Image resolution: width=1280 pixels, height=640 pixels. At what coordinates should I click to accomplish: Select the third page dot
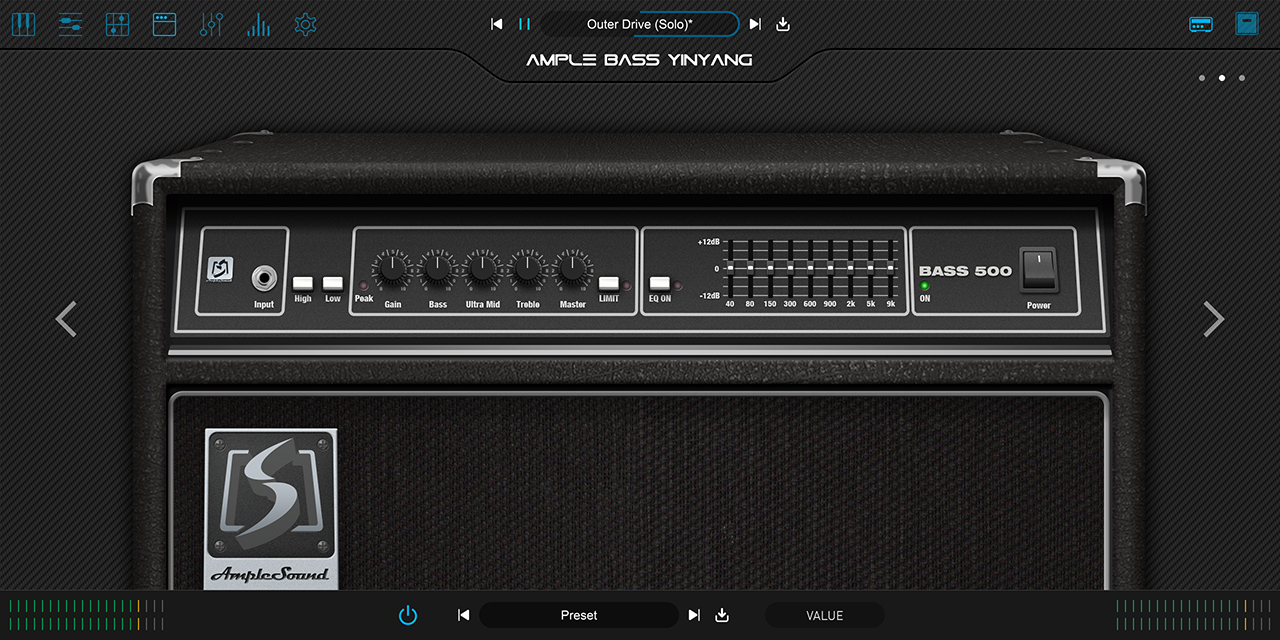(x=1242, y=78)
